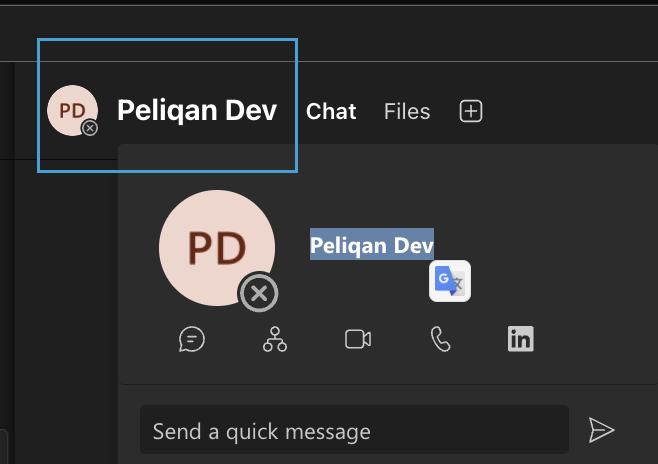Open the LinkedIn profile icon
Screen dimensions: 658x464
(x=521, y=339)
